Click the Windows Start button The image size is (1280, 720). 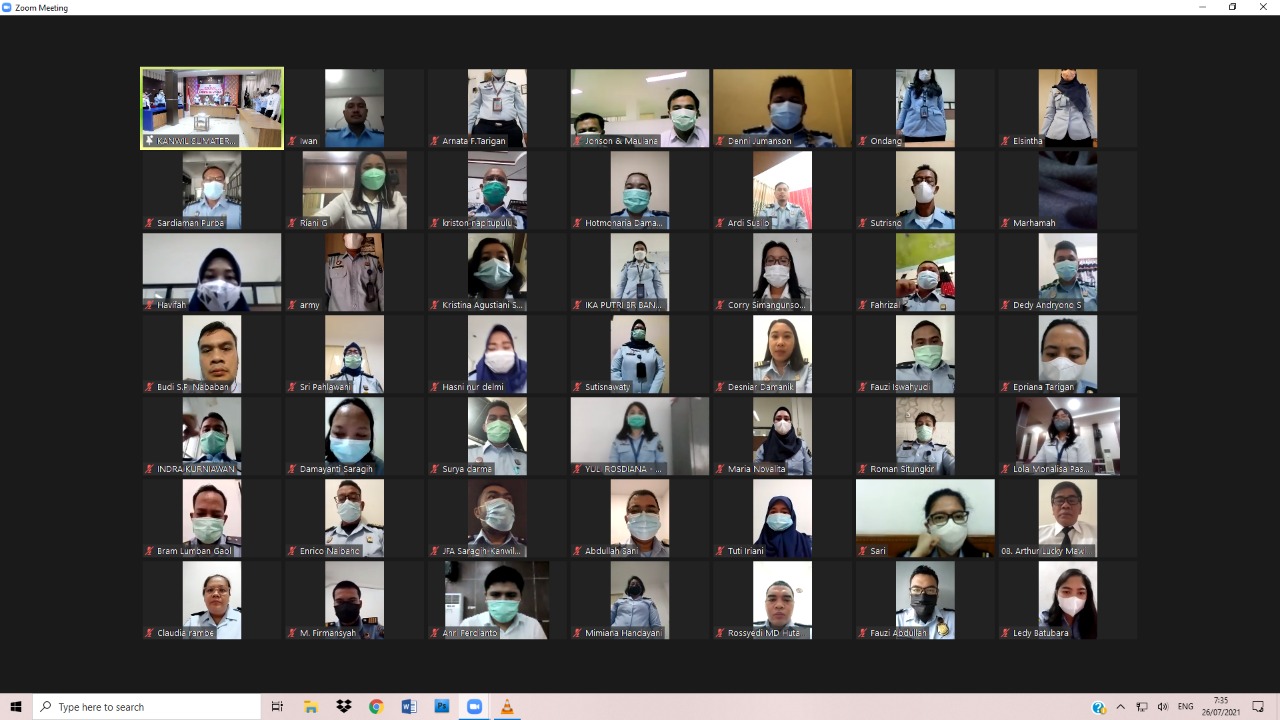(16, 707)
